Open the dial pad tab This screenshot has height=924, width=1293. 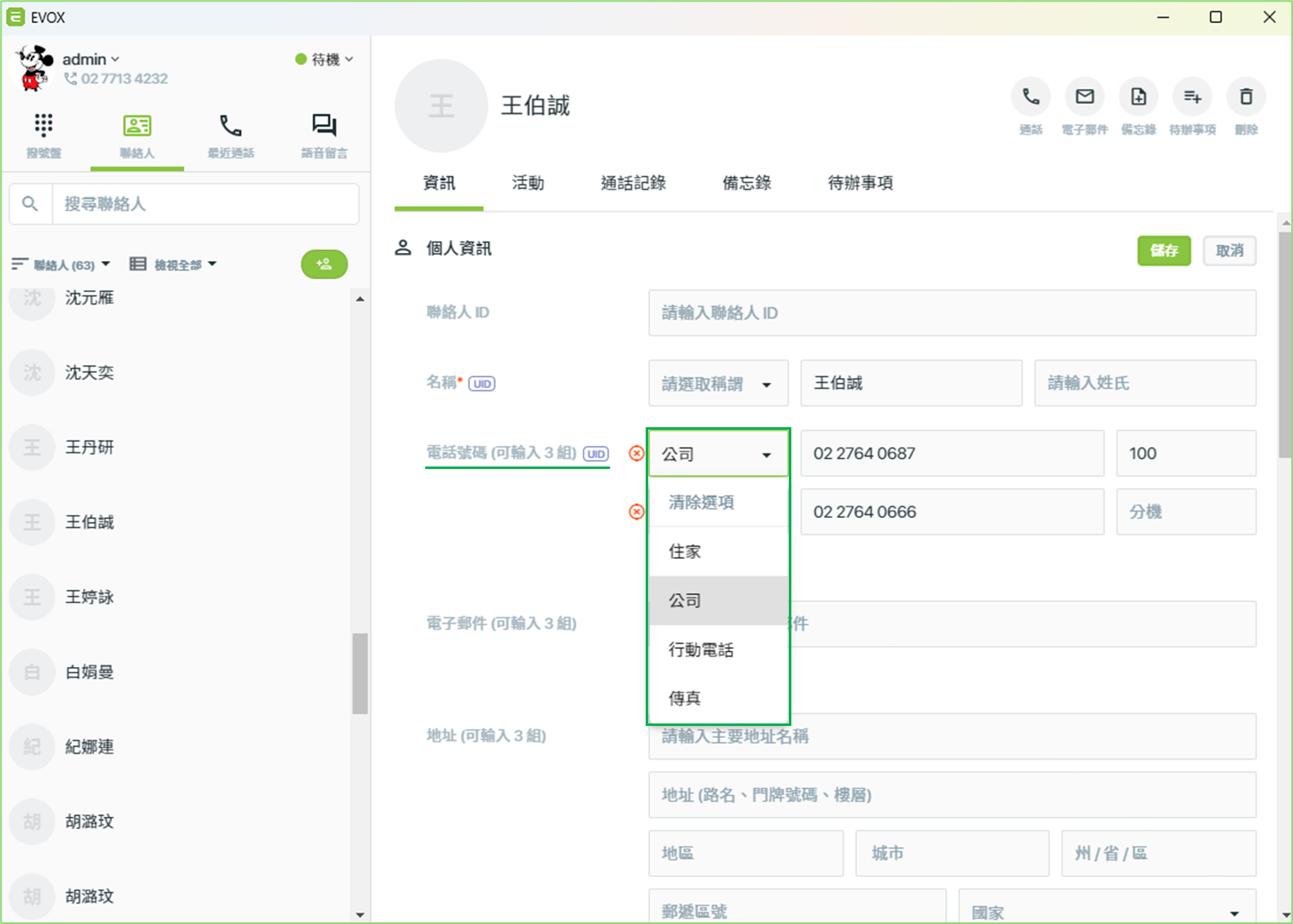43,136
